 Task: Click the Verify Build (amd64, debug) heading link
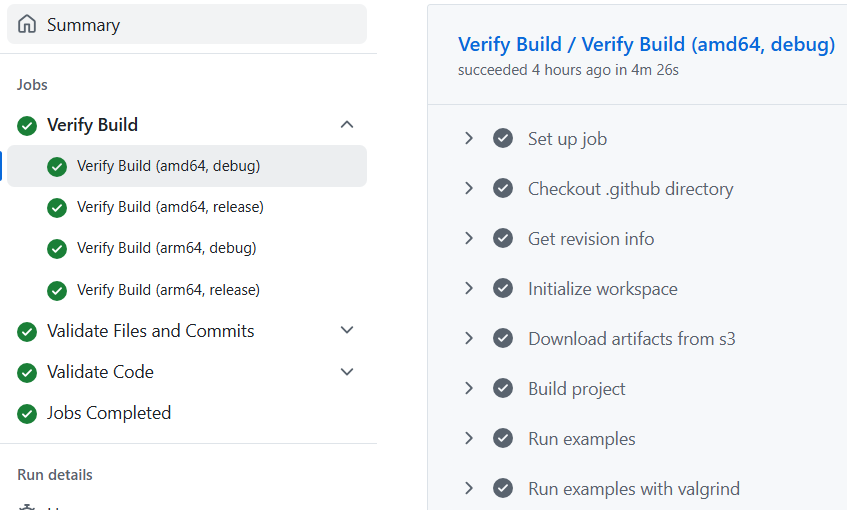pos(646,45)
